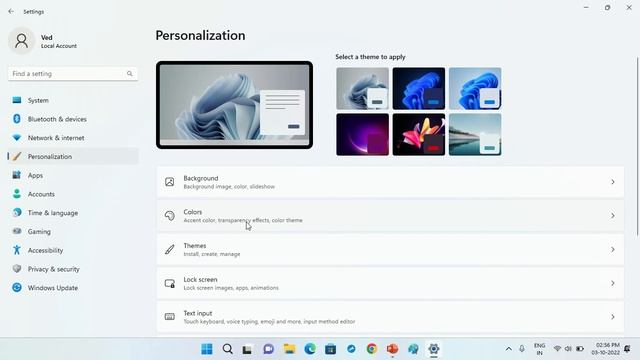Expand the Colors row chevron
The height and width of the screenshot is (360, 640).
tap(613, 216)
